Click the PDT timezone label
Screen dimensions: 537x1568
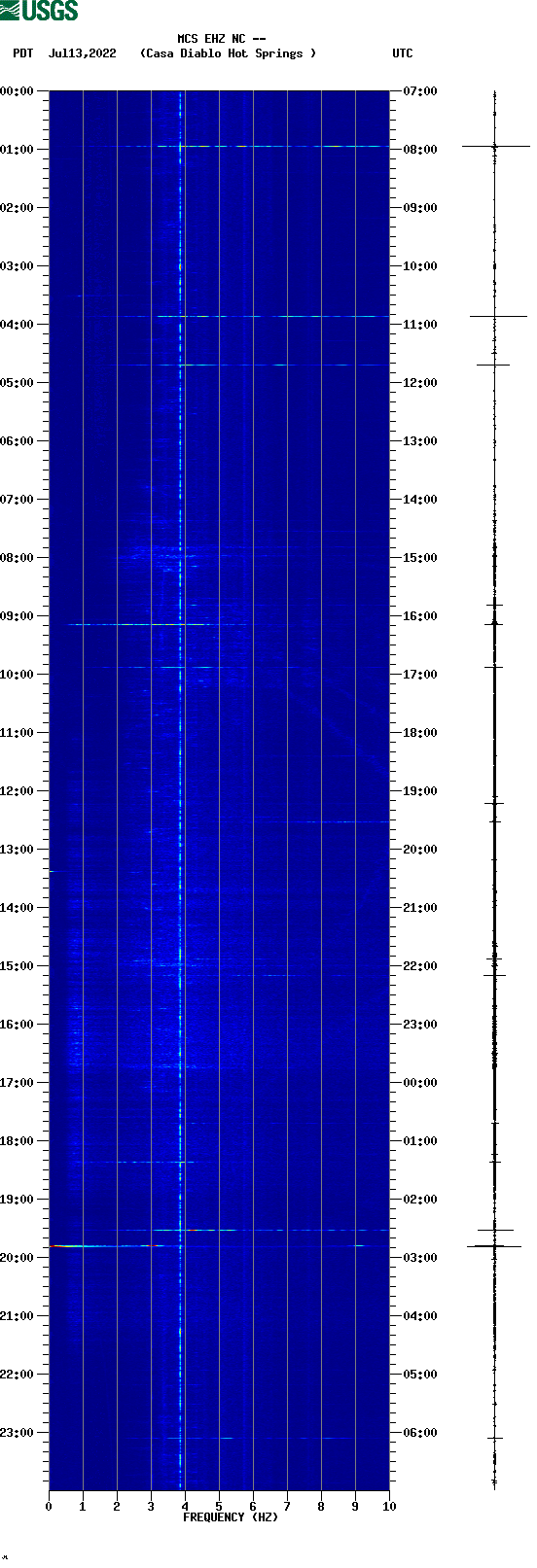coord(23,53)
